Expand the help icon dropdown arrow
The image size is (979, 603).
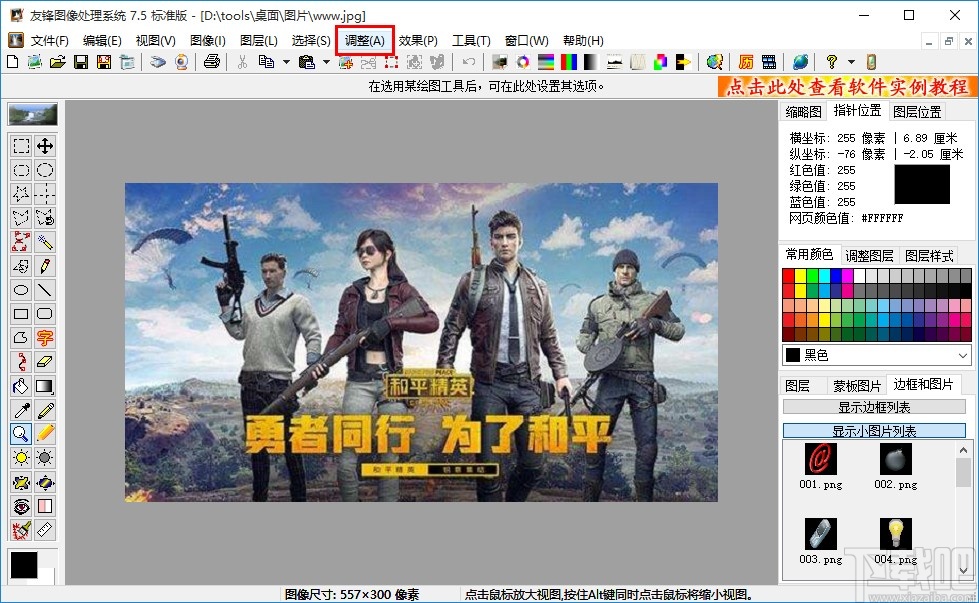point(851,62)
